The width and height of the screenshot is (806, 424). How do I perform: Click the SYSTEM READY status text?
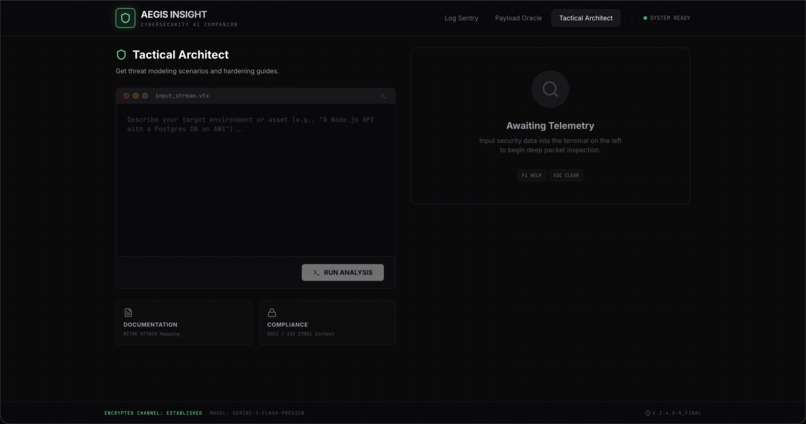point(670,18)
